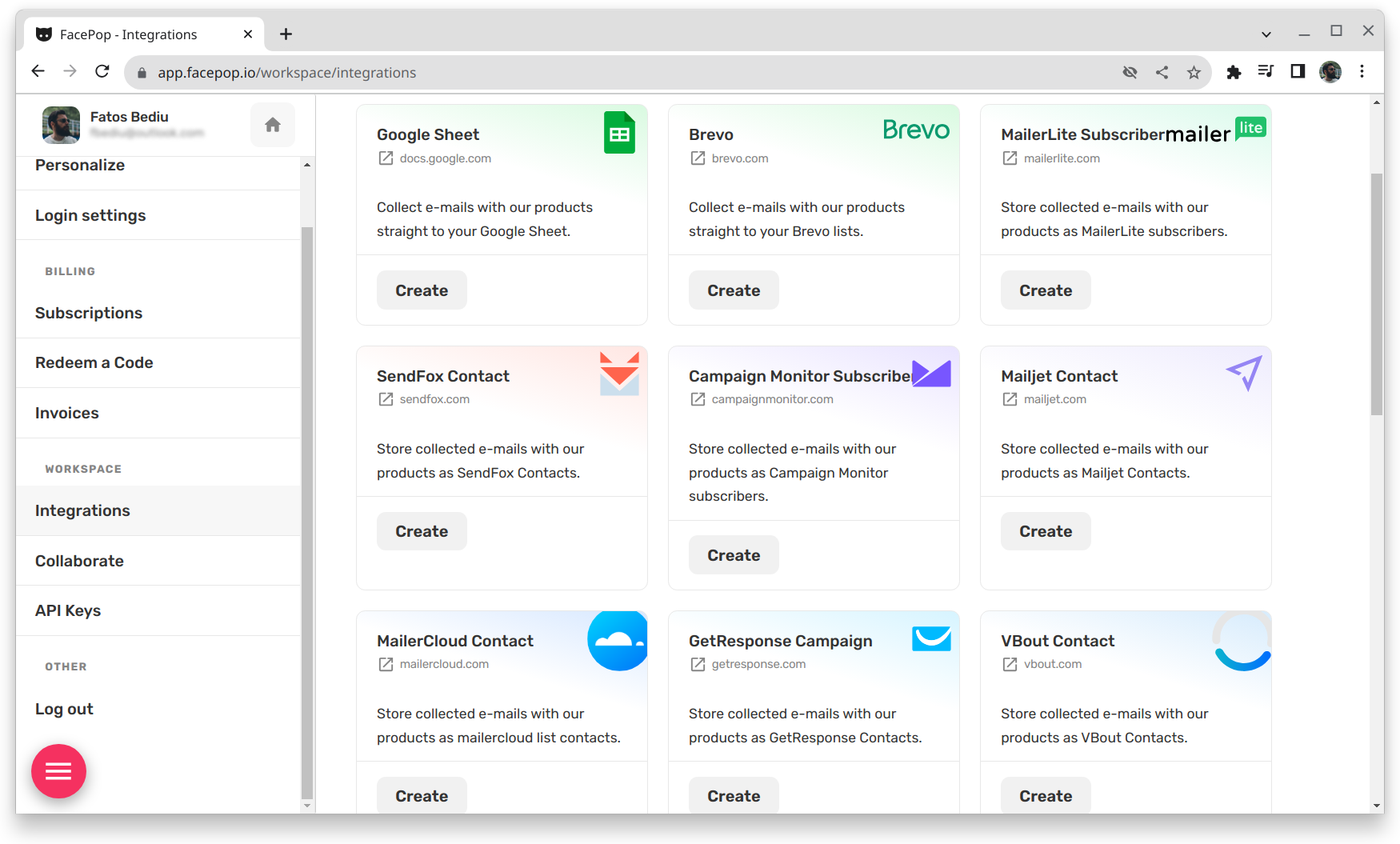Select Integrations in sidebar
Screen dimensions: 1400x844
(x=158, y=510)
